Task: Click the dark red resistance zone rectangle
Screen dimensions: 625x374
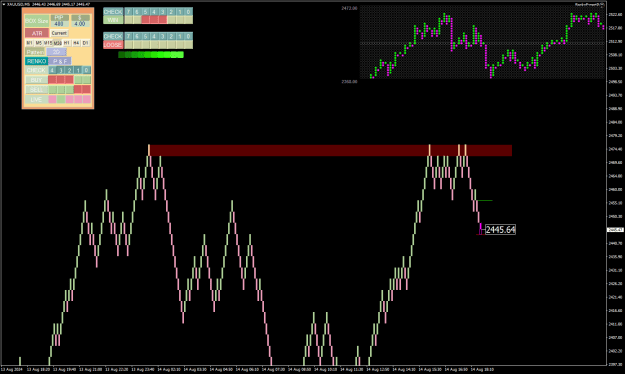Action: [x=330, y=150]
